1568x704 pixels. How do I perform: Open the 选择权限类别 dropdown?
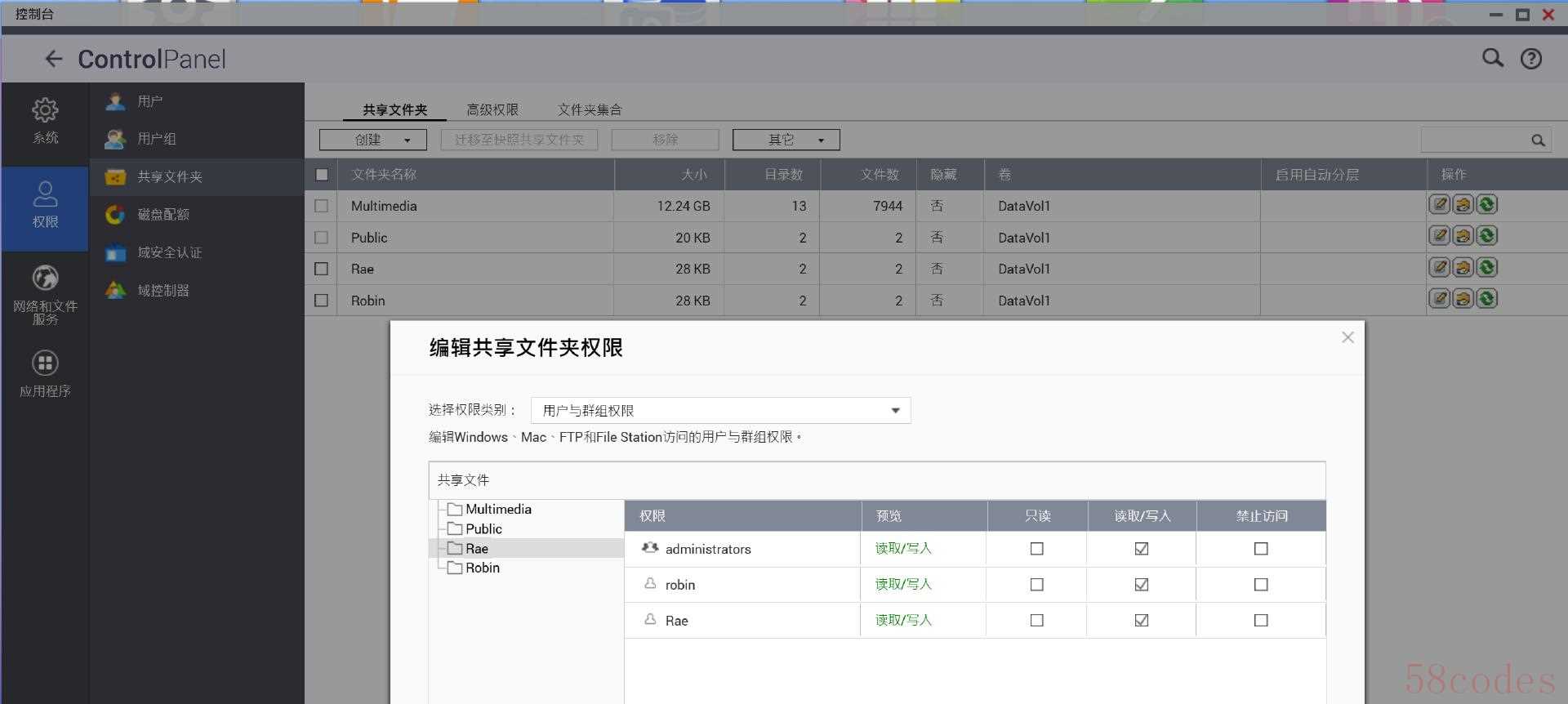click(x=720, y=410)
